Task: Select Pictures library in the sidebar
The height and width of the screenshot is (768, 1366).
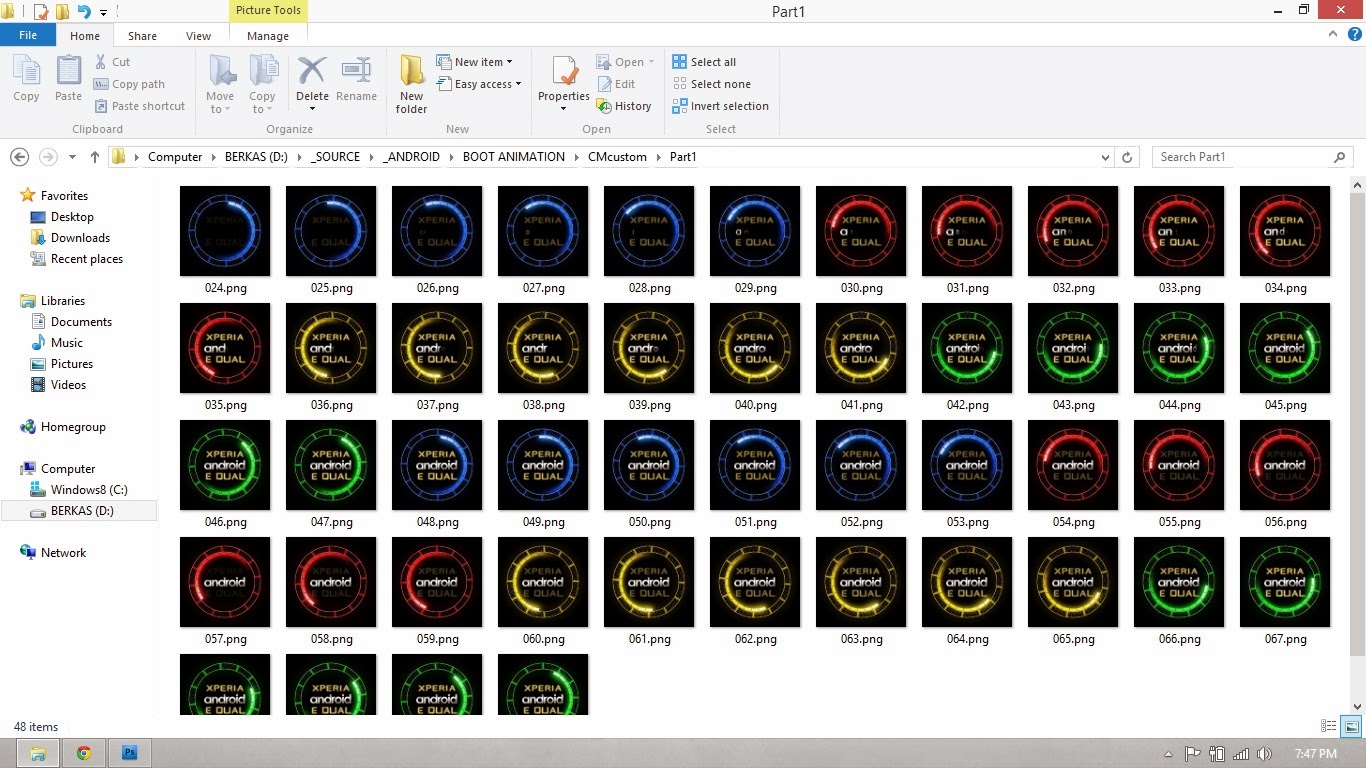Action: tap(72, 364)
